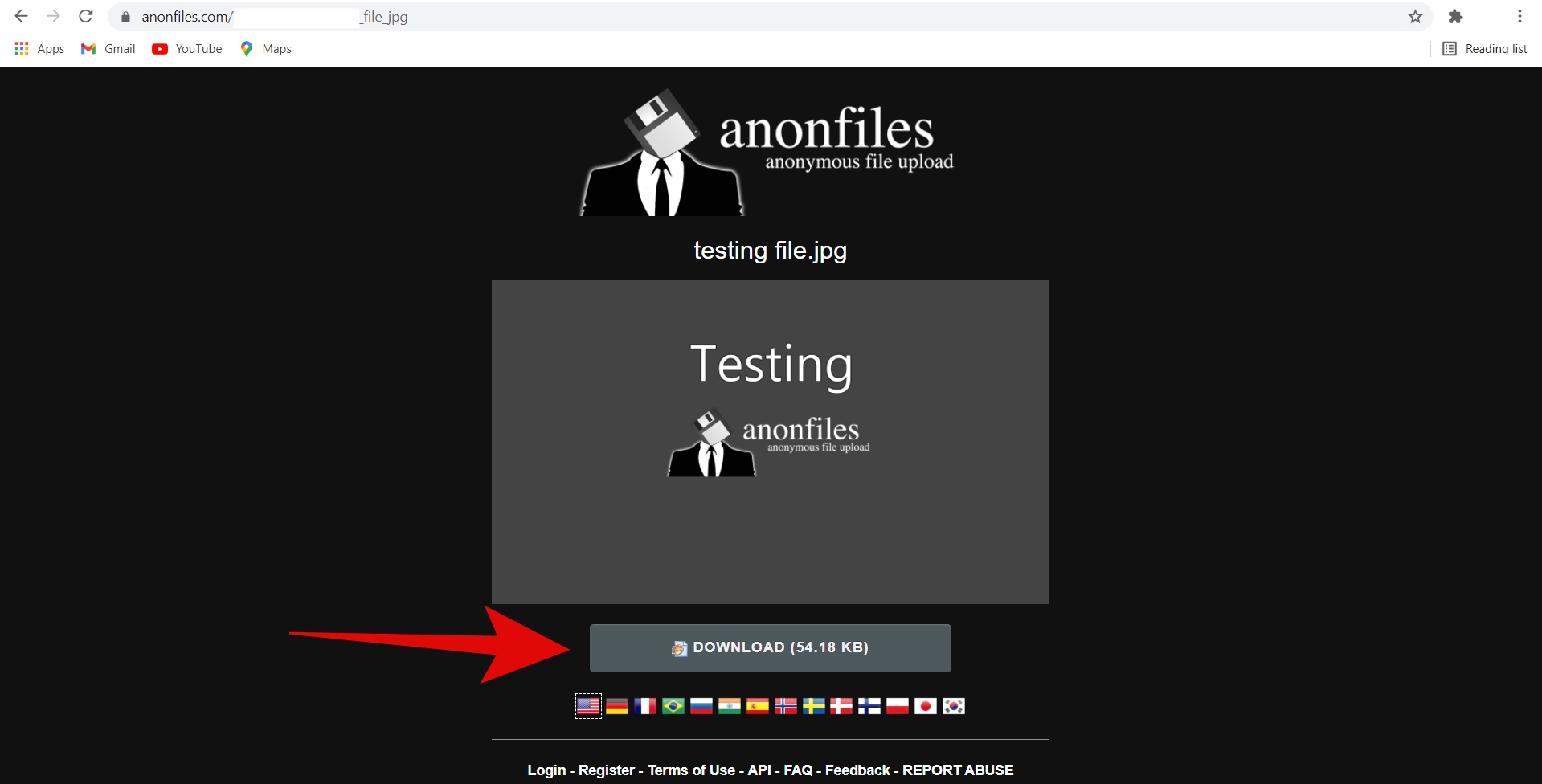This screenshot has height=784, width=1542.
Task: Click the anonfiles header logo
Action: click(x=767, y=152)
